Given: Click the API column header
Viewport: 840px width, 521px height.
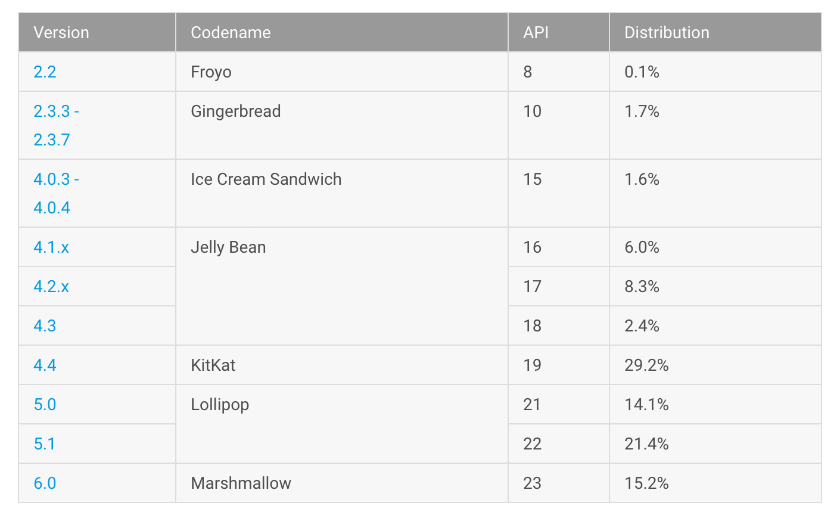Looking at the screenshot, I should tap(536, 32).
